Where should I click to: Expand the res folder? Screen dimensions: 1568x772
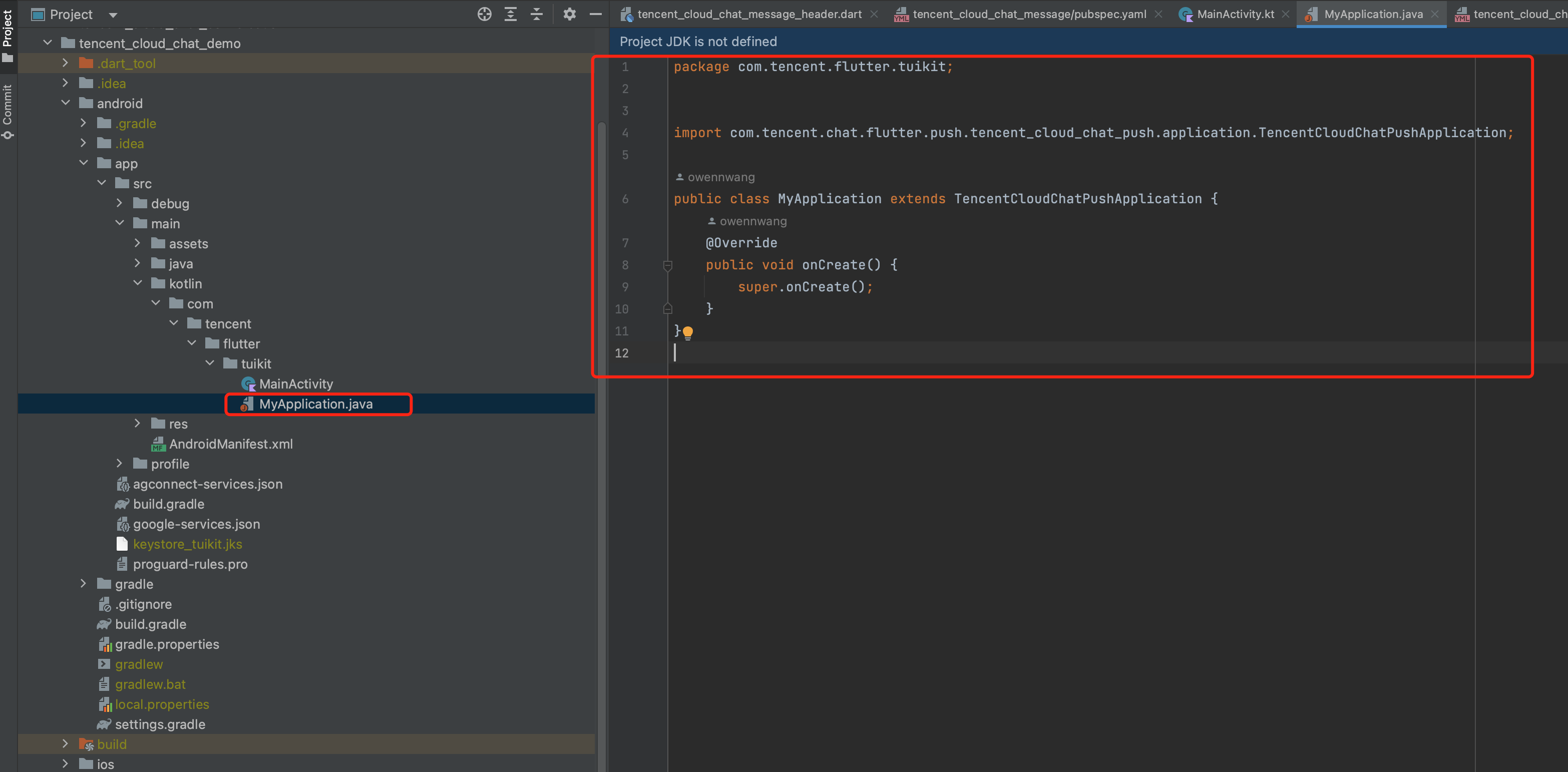coord(138,423)
